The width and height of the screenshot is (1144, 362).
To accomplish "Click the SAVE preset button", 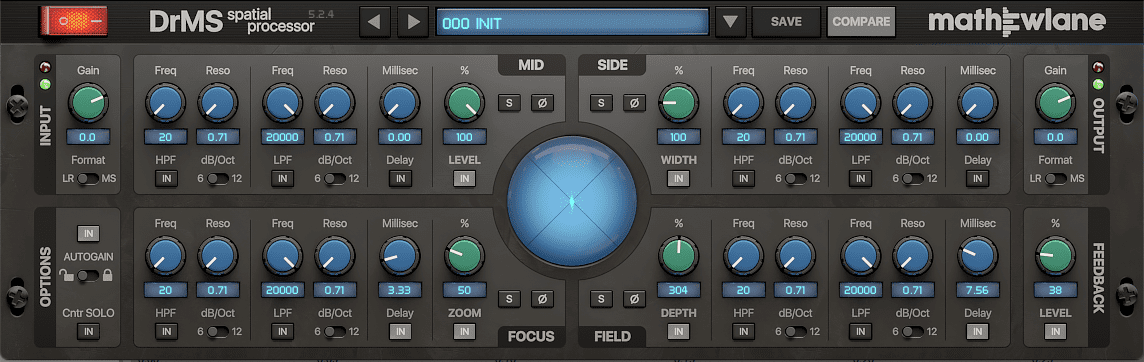I will tap(786, 22).
